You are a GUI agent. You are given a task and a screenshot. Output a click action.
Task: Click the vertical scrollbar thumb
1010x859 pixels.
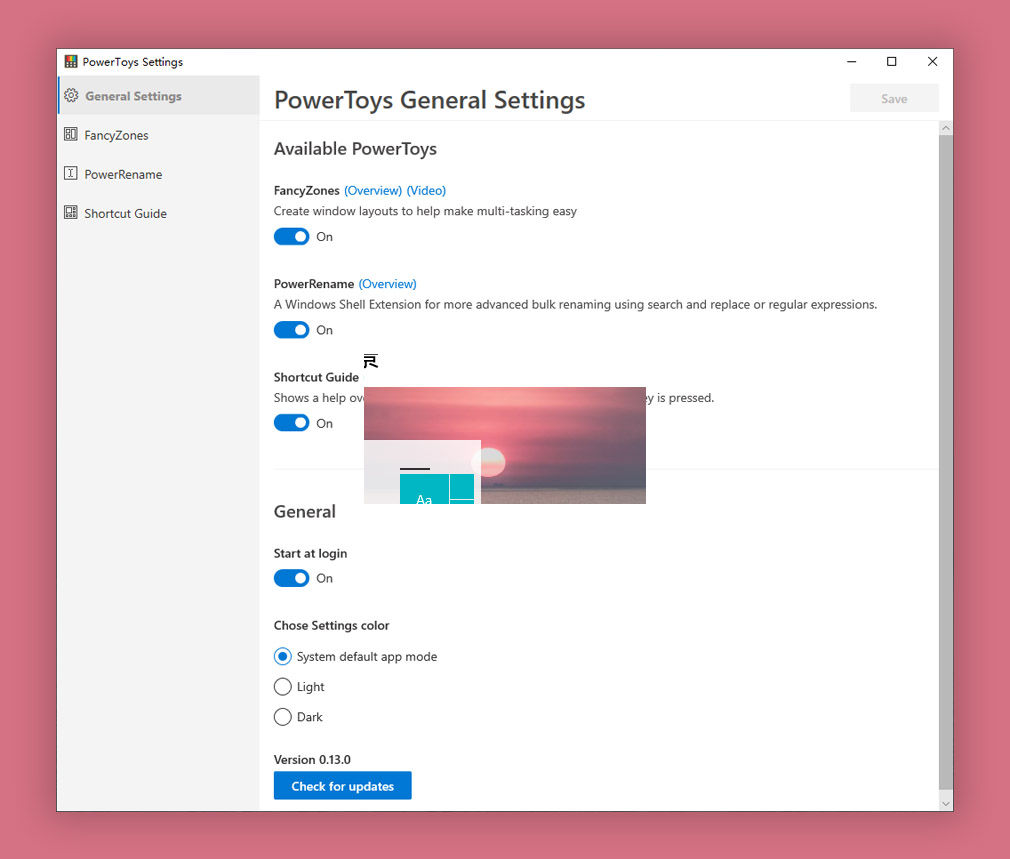[x=946, y=462]
